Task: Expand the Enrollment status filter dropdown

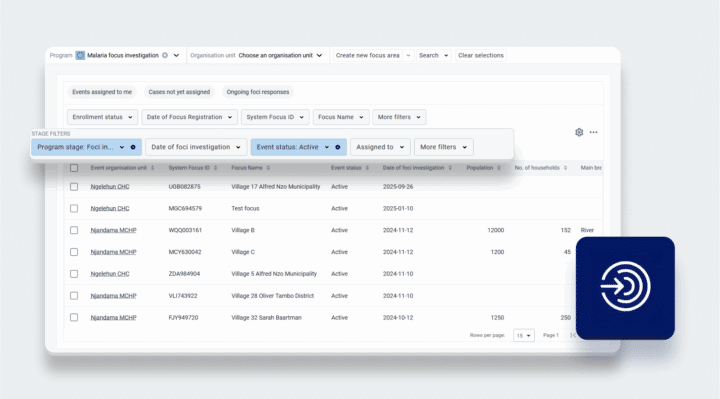Action: [x=102, y=117]
